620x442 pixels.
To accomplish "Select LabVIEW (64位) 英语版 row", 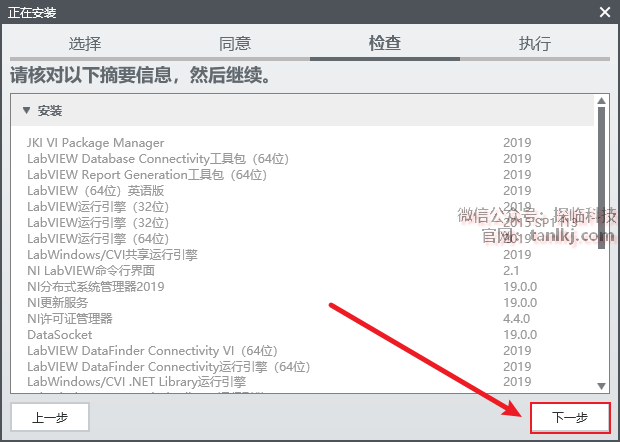I will [x=302, y=191].
